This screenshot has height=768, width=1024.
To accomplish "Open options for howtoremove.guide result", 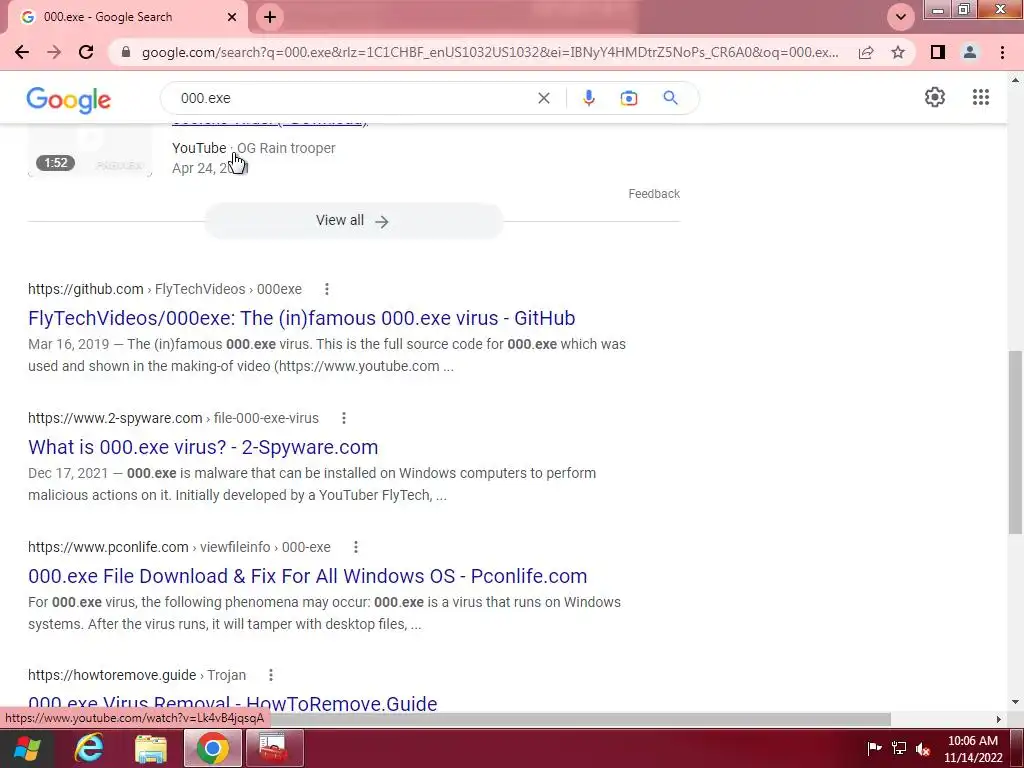I will pos(270,675).
